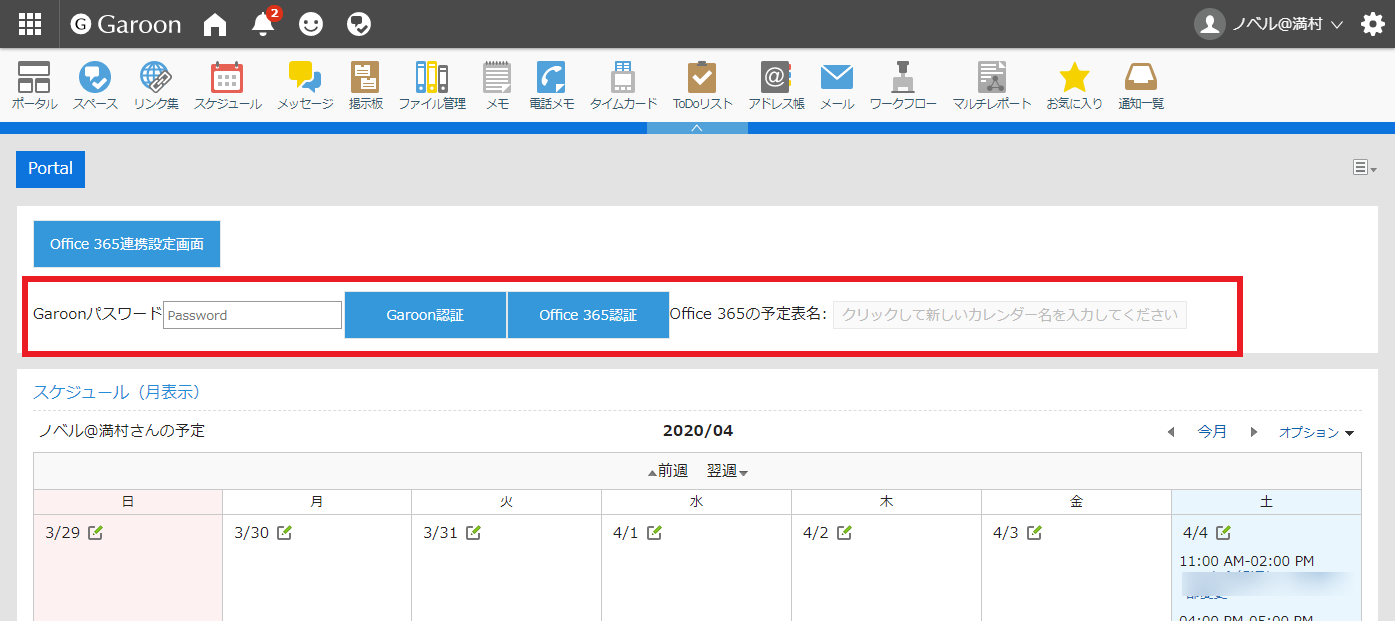Screen dimensions: 1395x621
Task: Click the smiley face header icon
Action: pos(311,24)
